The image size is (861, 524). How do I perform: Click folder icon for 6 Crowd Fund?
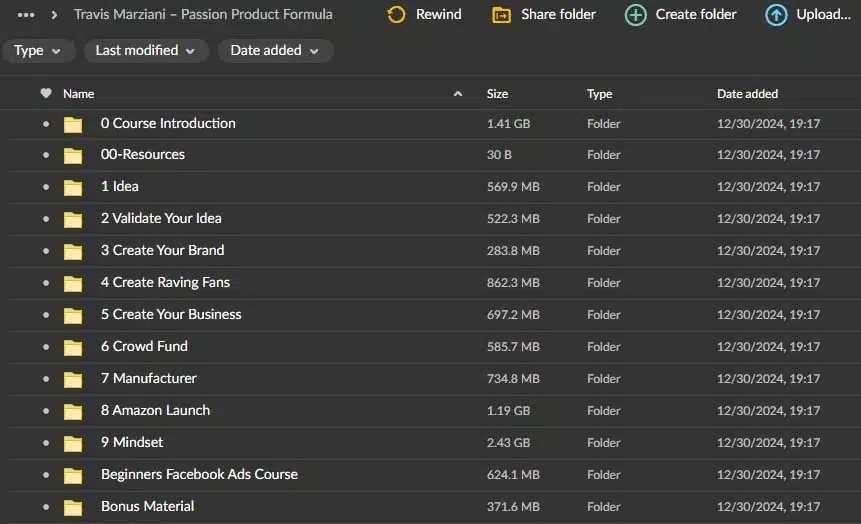72,347
